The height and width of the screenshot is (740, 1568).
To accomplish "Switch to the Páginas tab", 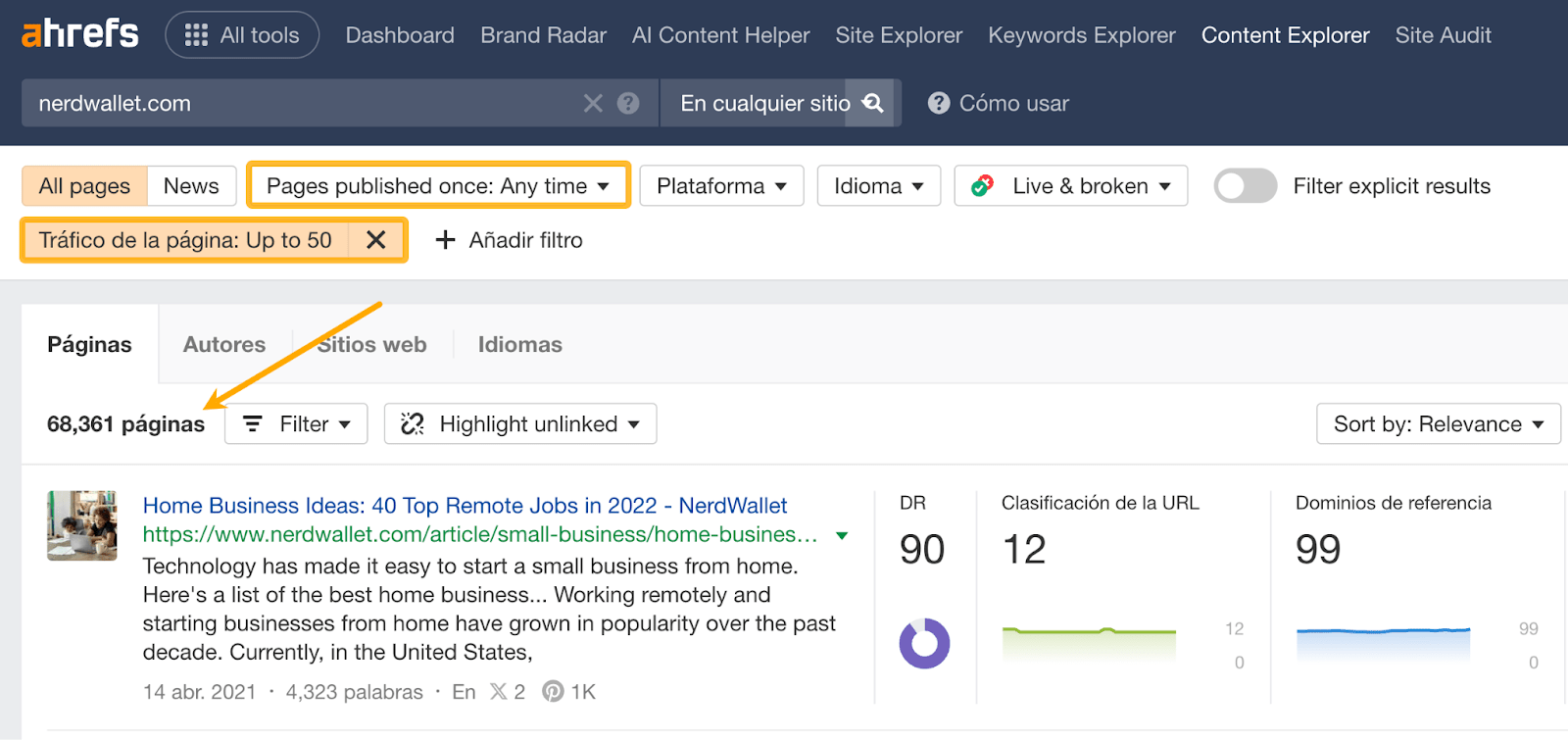I will tap(89, 344).
